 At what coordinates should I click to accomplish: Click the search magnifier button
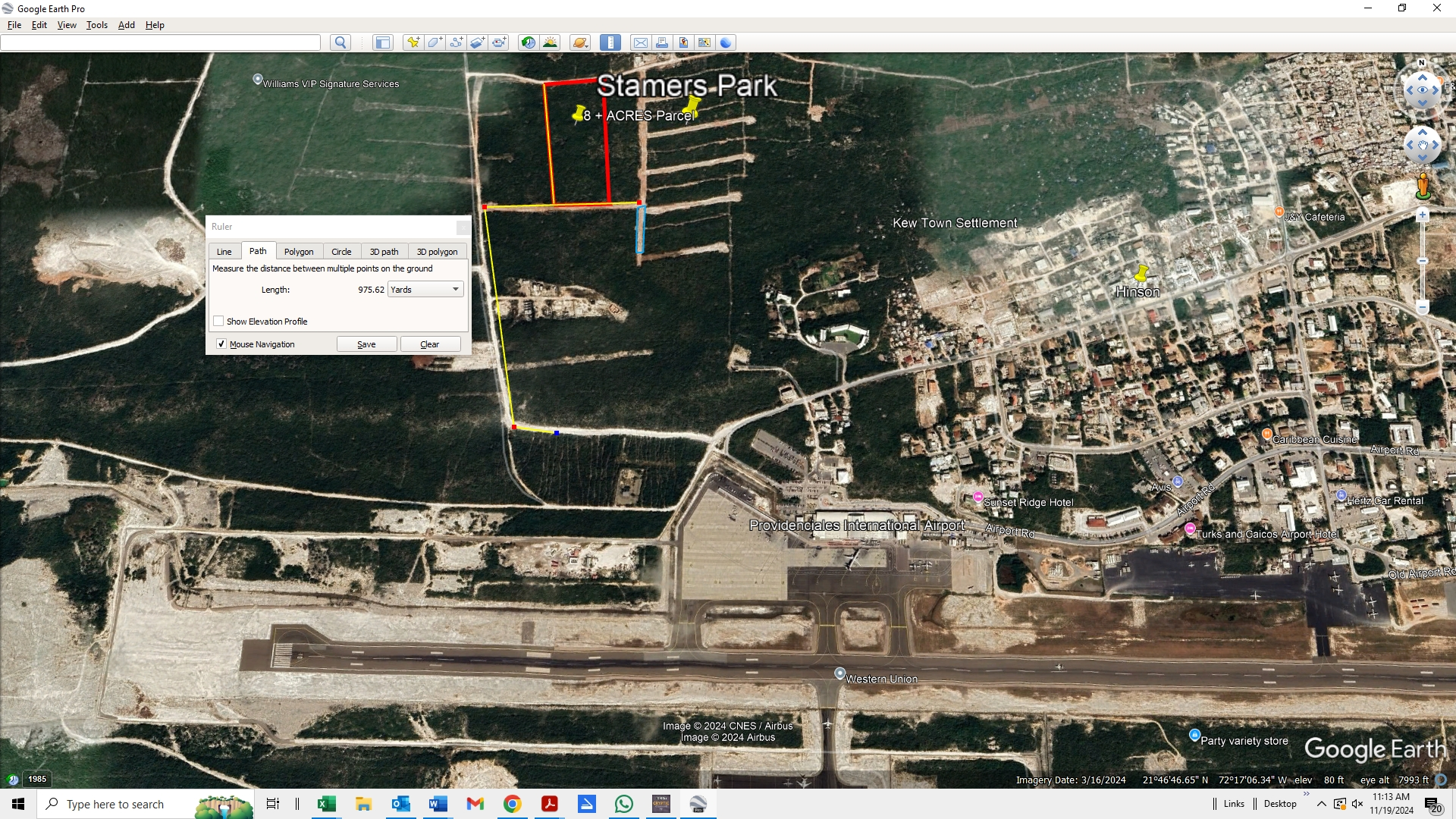pos(340,42)
